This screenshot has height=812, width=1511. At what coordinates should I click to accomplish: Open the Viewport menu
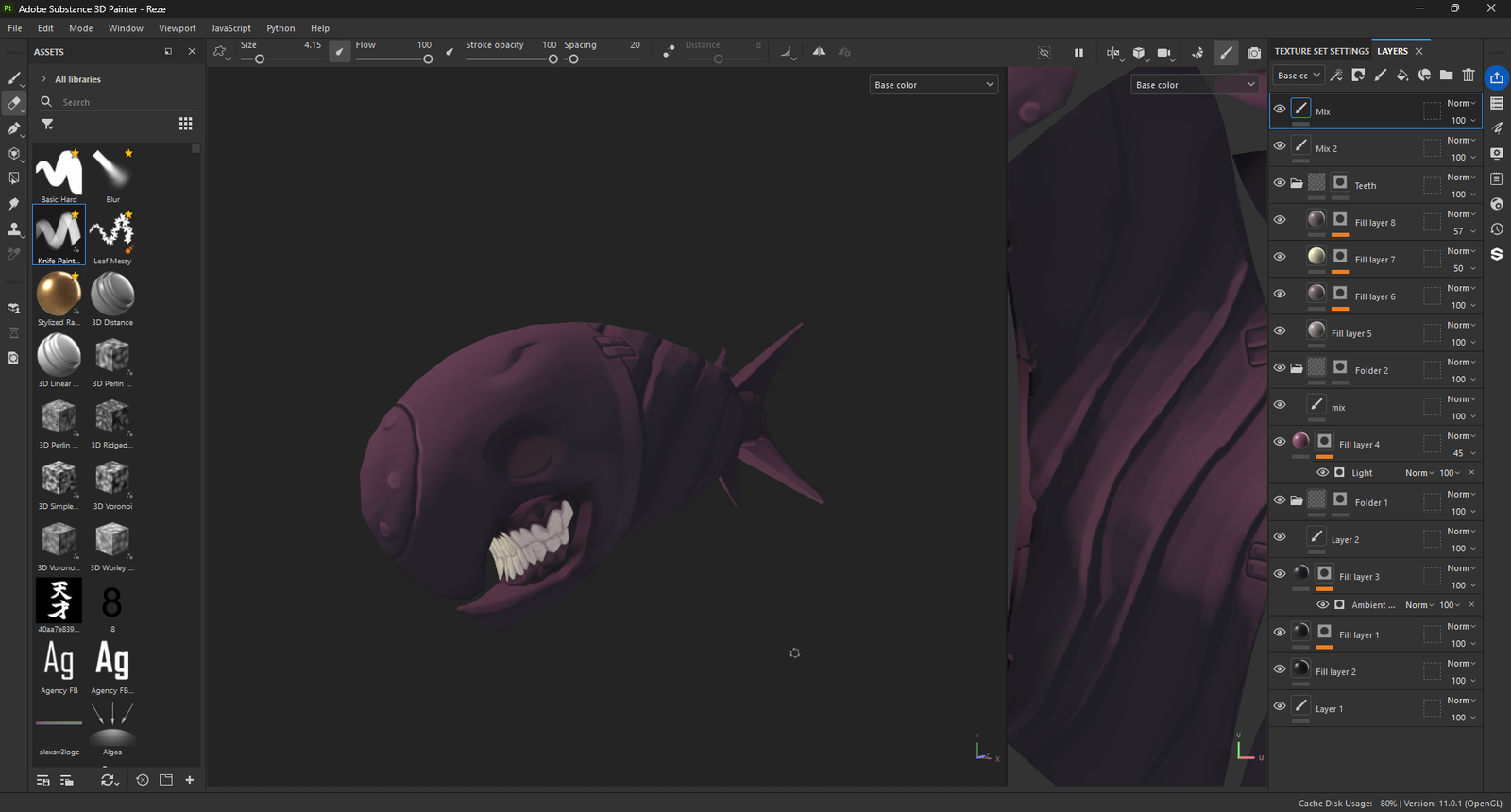tap(177, 28)
